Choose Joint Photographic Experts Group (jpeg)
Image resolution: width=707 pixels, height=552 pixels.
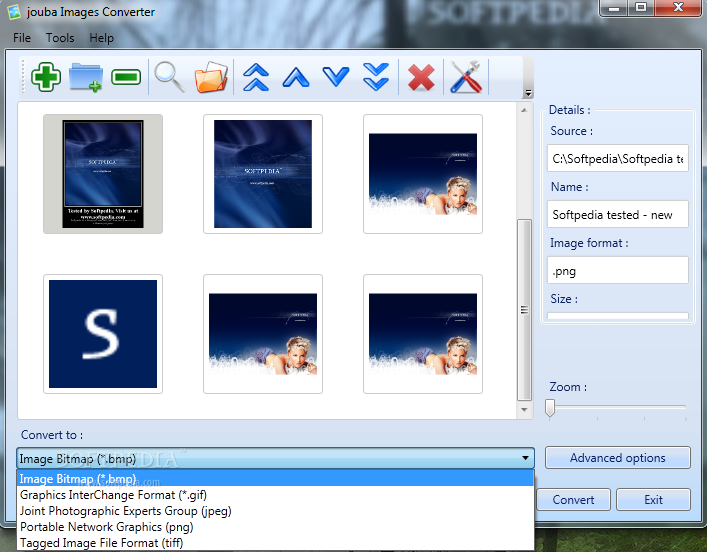pos(275,511)
